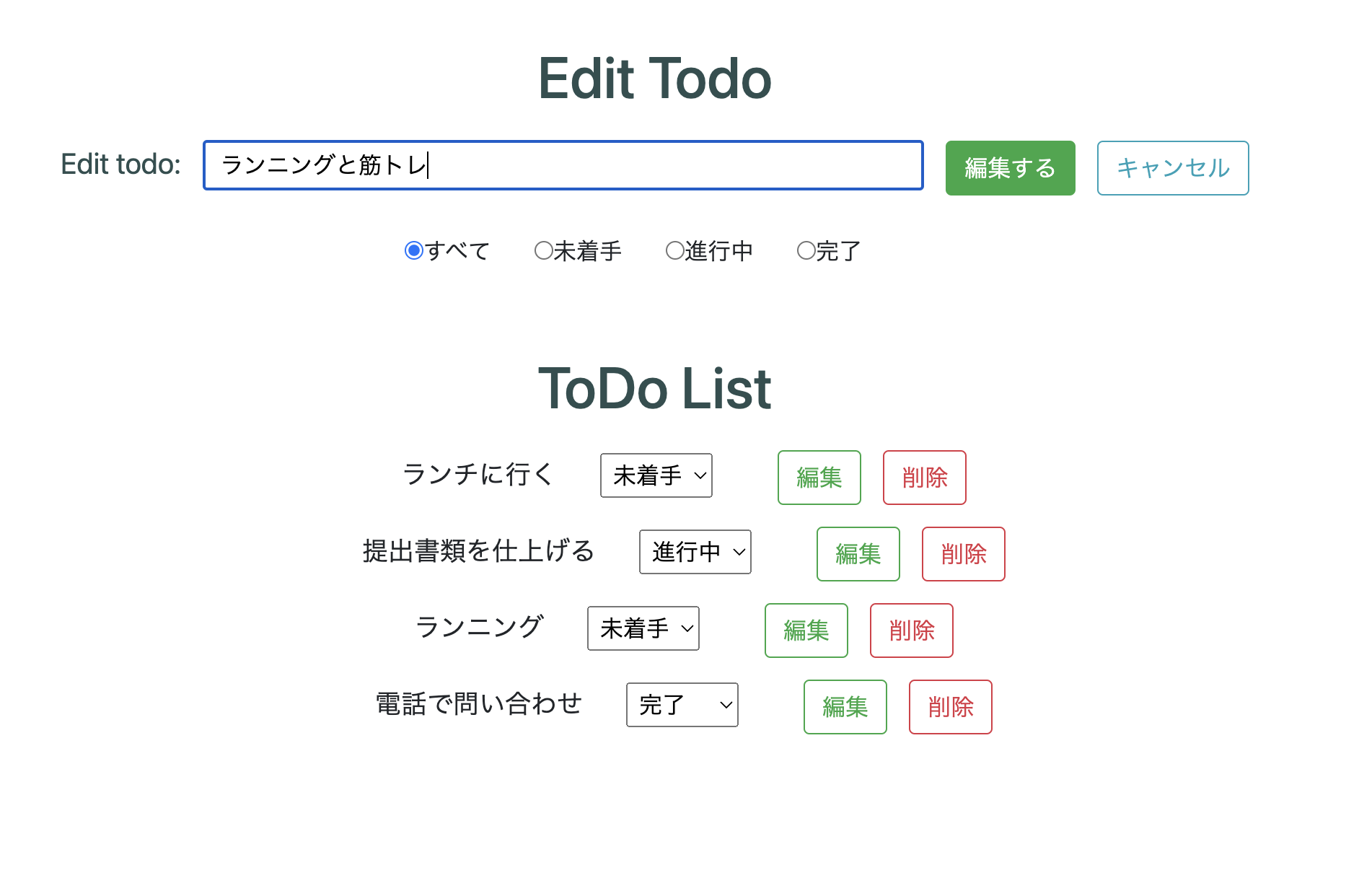Open the status dropdown for ランニング
1359x896 pixels.
tap(643, 628)
